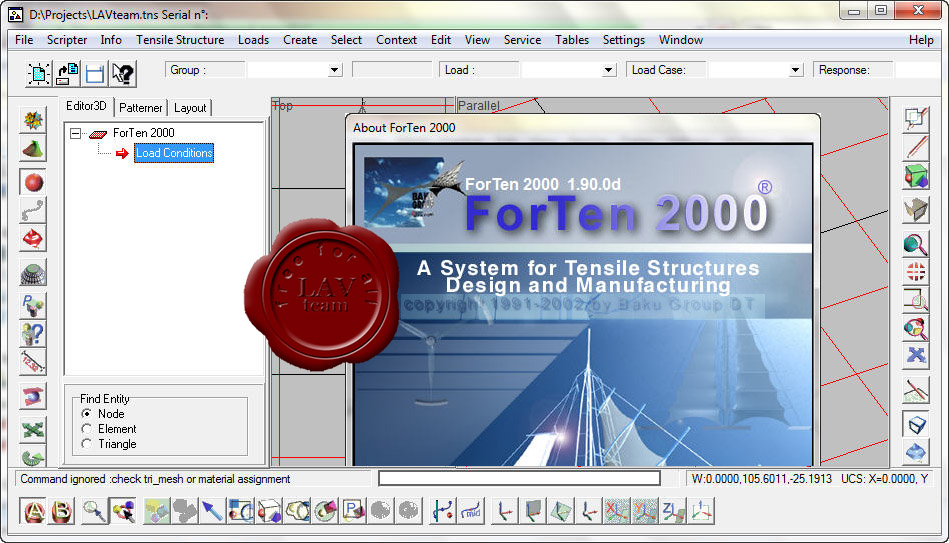Select the Node radio button
The image size is (949, 543).
(87, 413)
